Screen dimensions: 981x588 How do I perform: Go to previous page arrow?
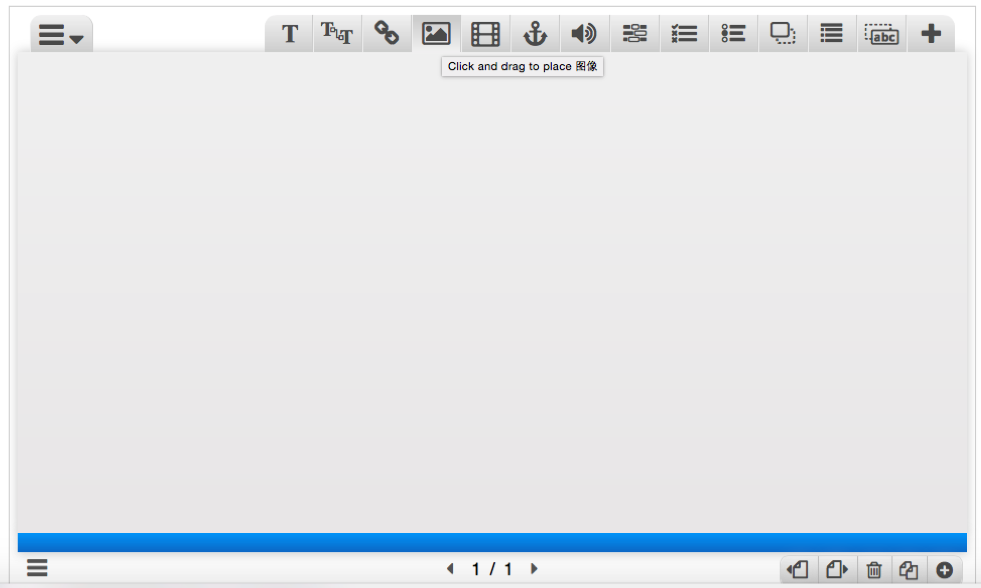[x=450, y=569]
